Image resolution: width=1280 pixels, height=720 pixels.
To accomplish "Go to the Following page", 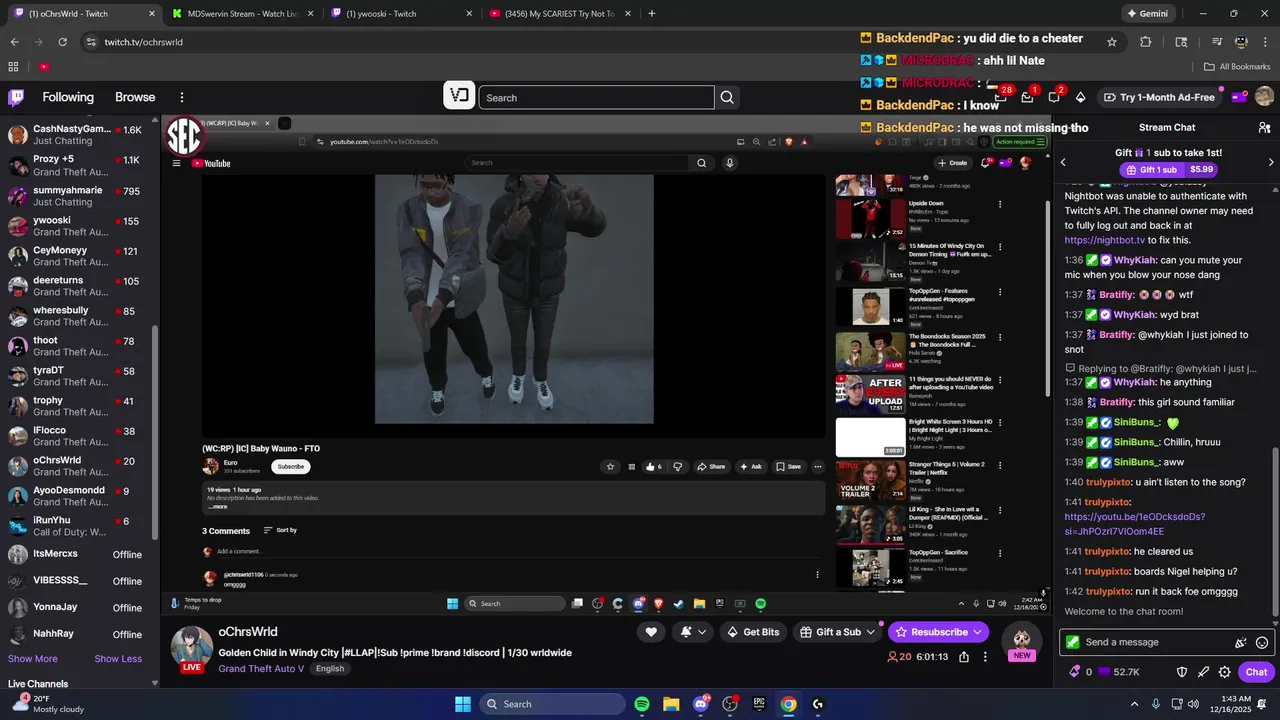I will 68,97.
